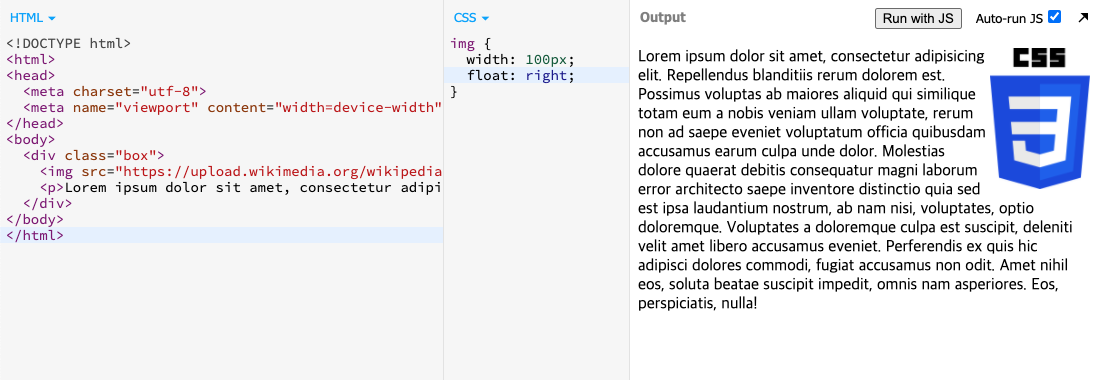1097x380 pixels.
Task: Click the 'float: right;' CSS line
Action: tap(521, 76)
